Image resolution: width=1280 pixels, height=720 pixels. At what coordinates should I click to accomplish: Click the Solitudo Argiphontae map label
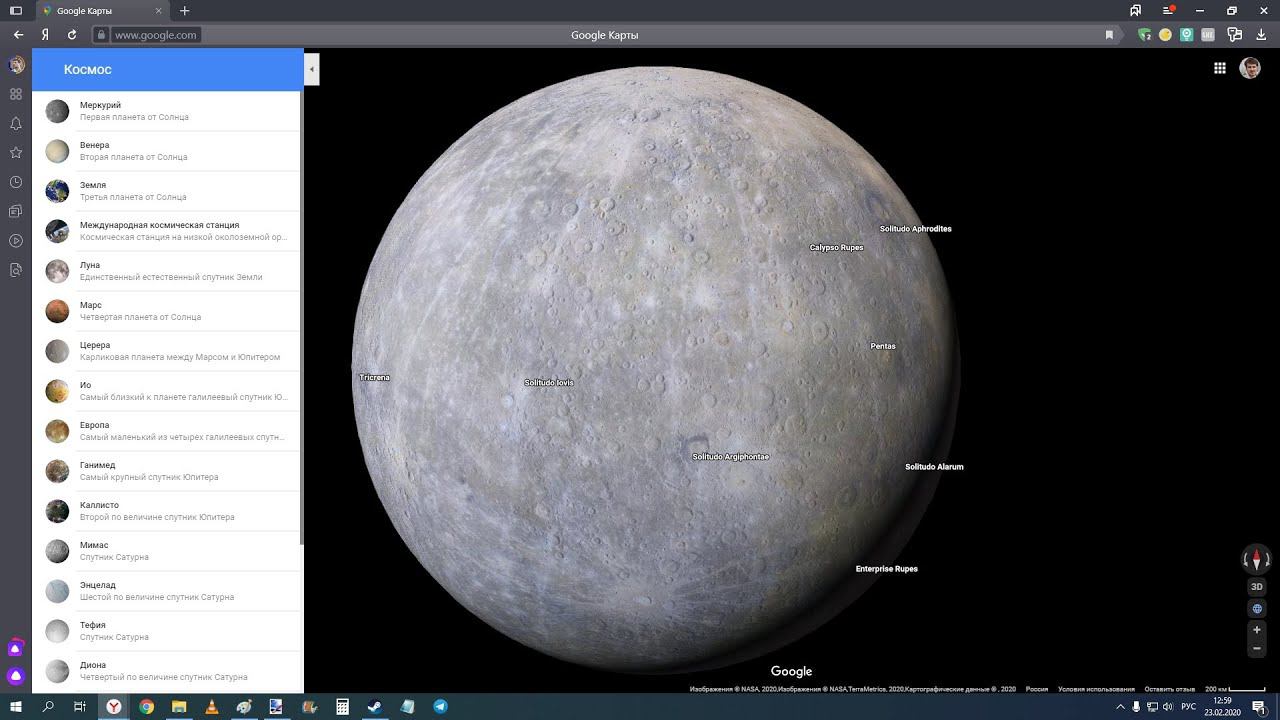pos(731,457)
